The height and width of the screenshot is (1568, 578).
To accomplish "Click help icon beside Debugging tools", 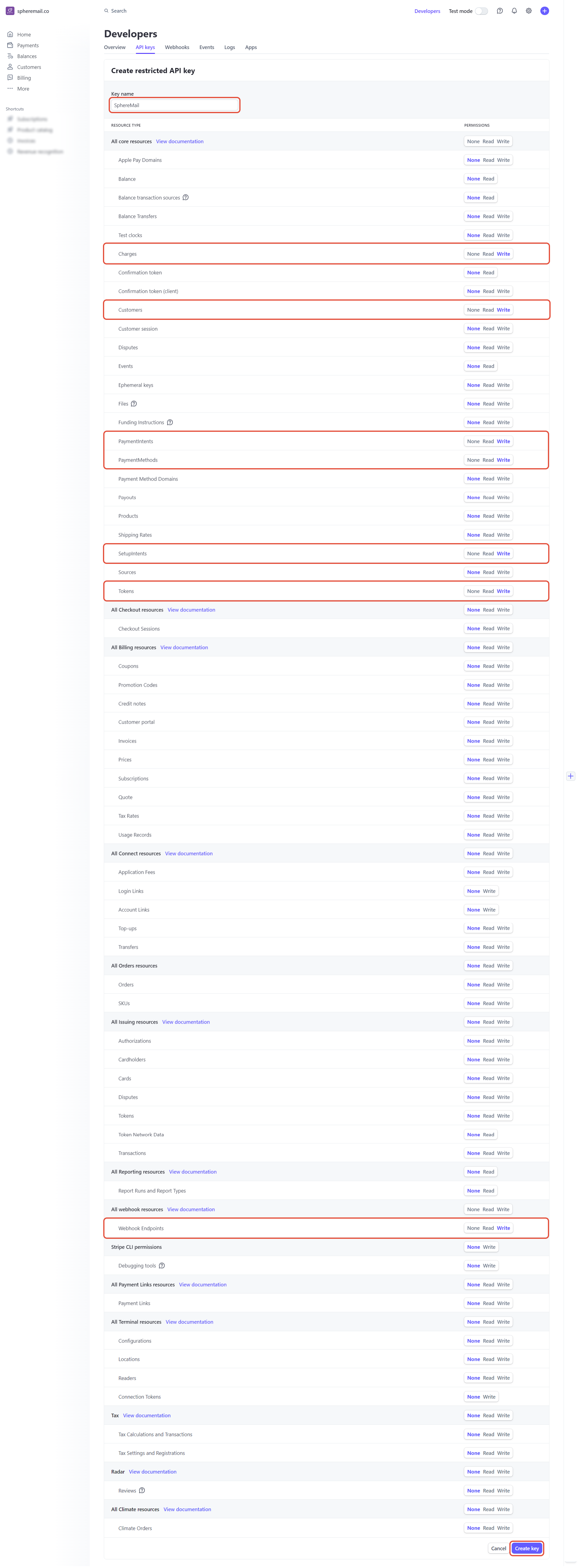I will (x=161, y=1266).
